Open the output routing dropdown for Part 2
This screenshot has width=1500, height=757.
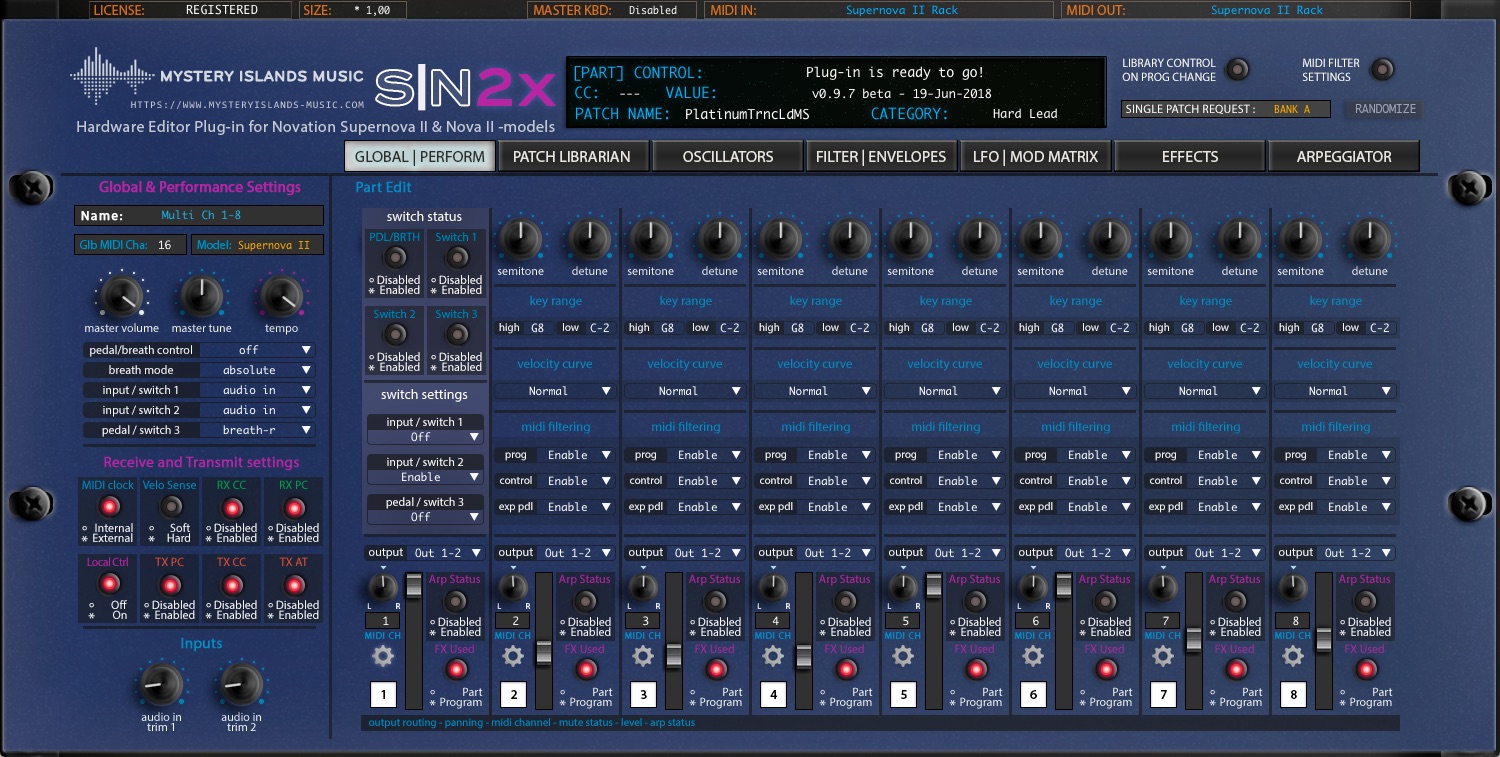pyautogui.click(x=578, y=552)
